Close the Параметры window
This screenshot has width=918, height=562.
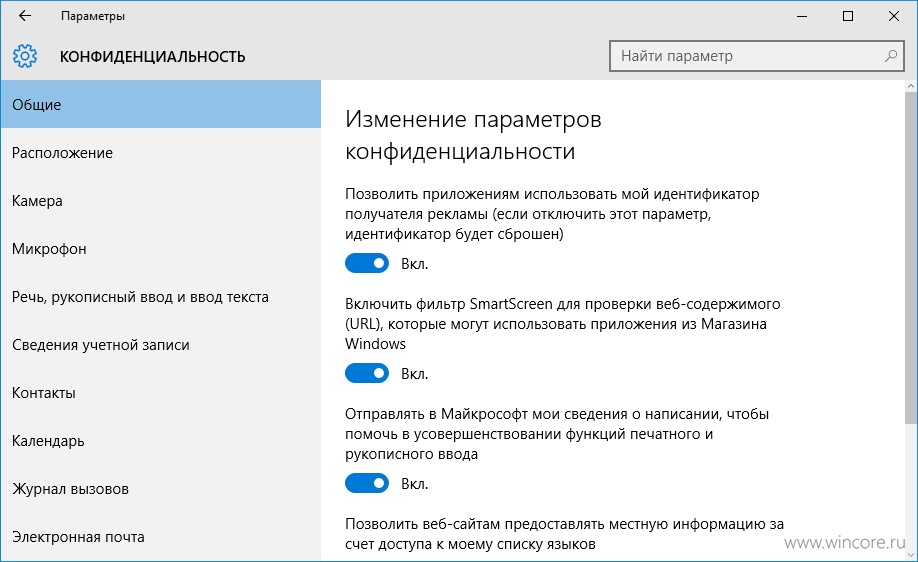pos(894,16)
